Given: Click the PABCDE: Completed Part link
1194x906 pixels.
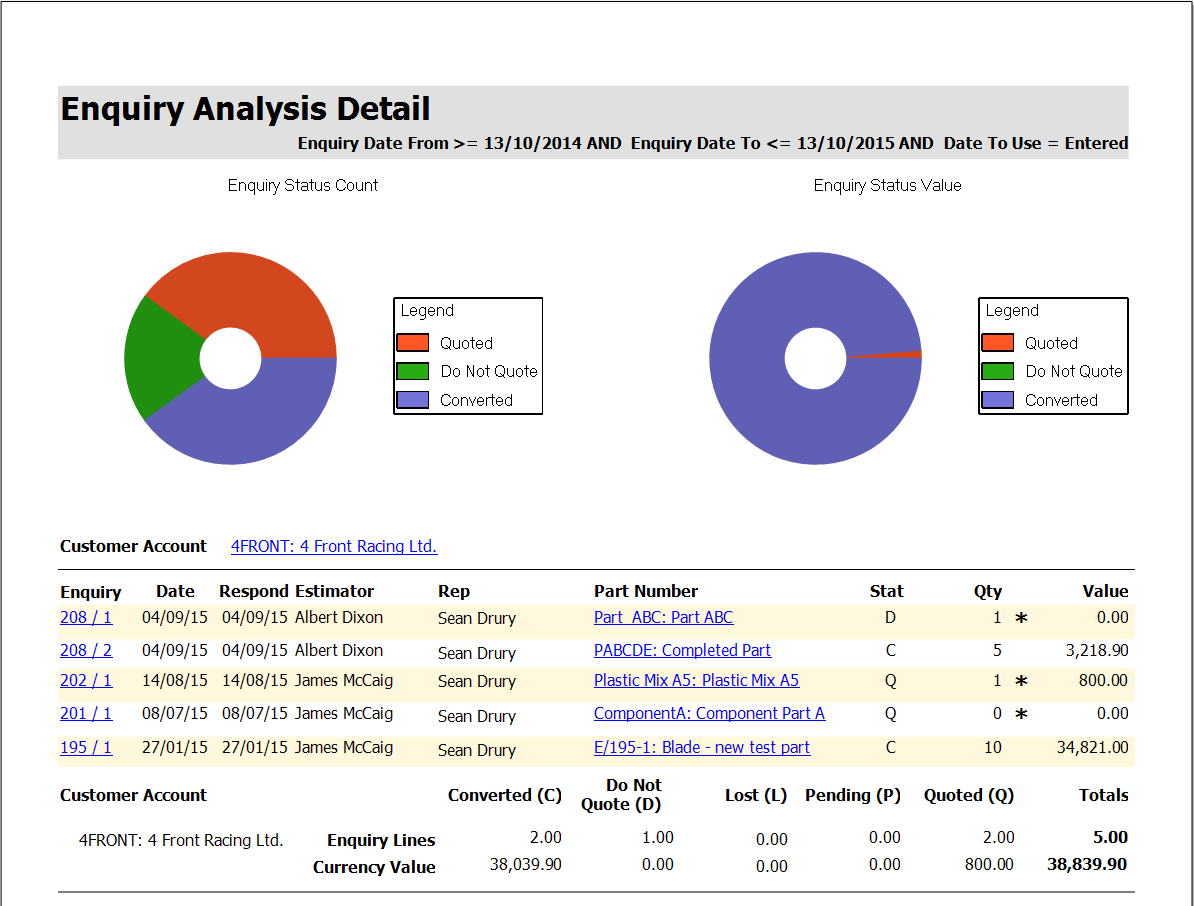Looking at the screenshot, I should point(682,650).
